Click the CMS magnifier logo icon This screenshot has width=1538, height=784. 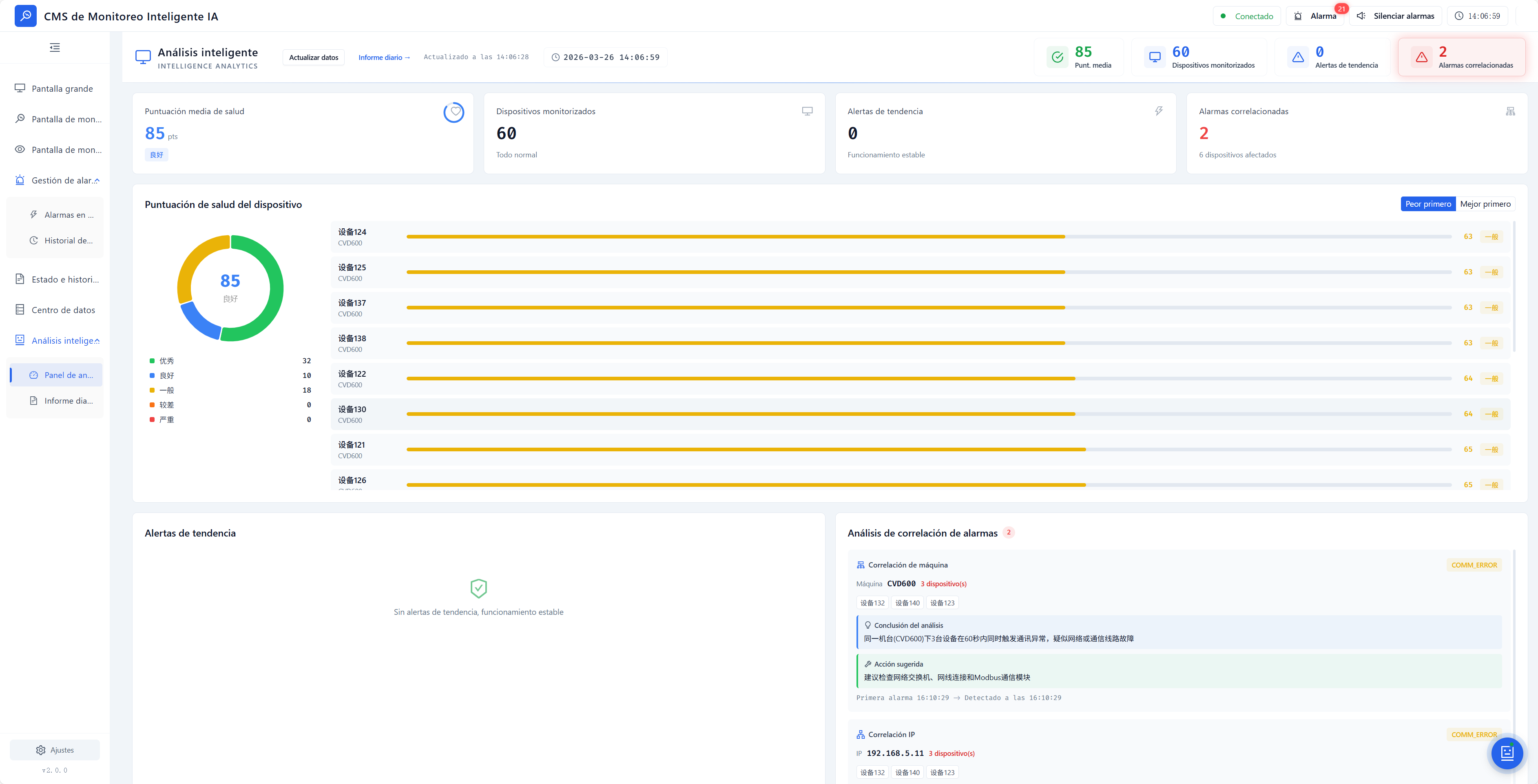26,16
